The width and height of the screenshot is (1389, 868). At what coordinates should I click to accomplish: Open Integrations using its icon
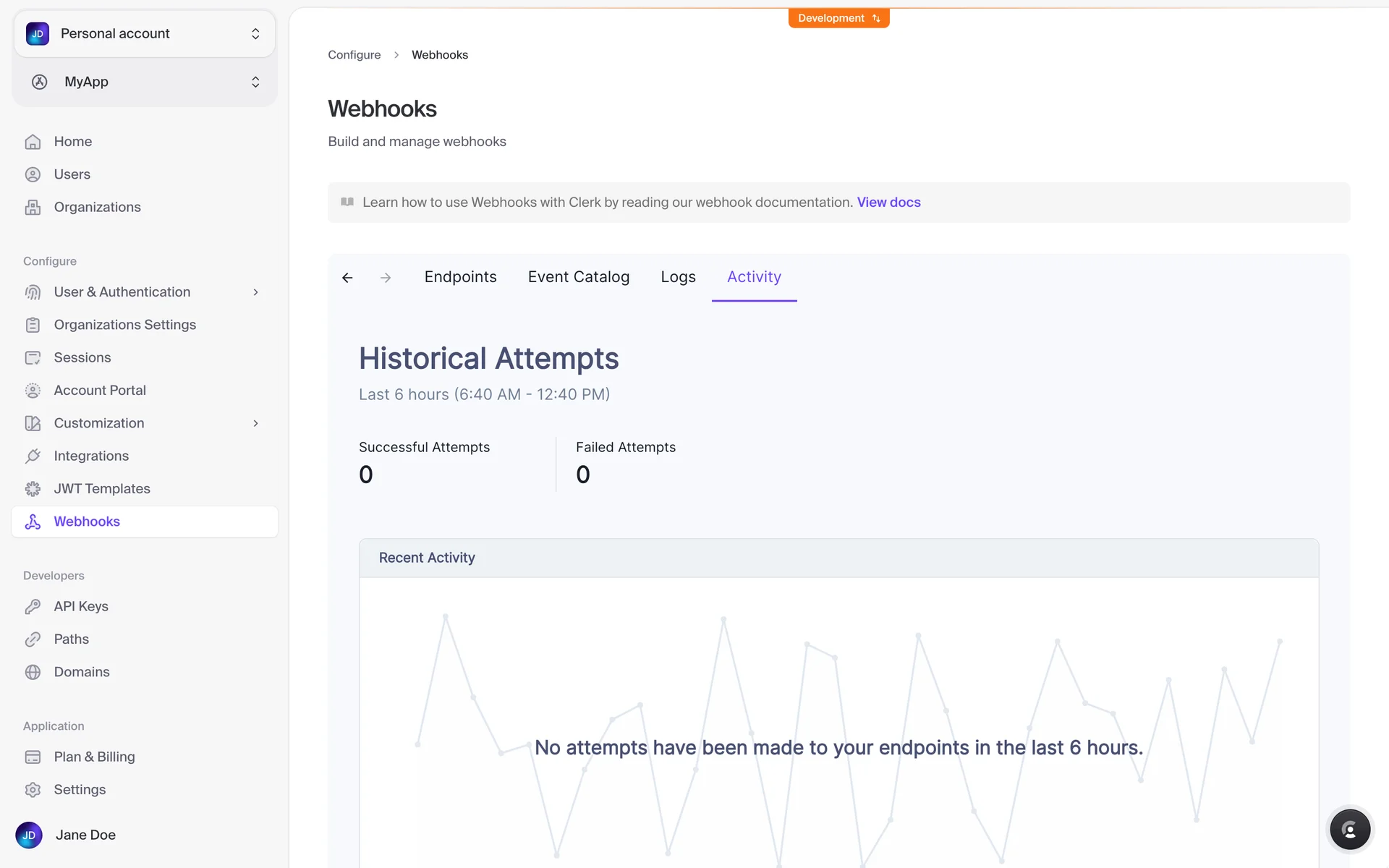33,456
